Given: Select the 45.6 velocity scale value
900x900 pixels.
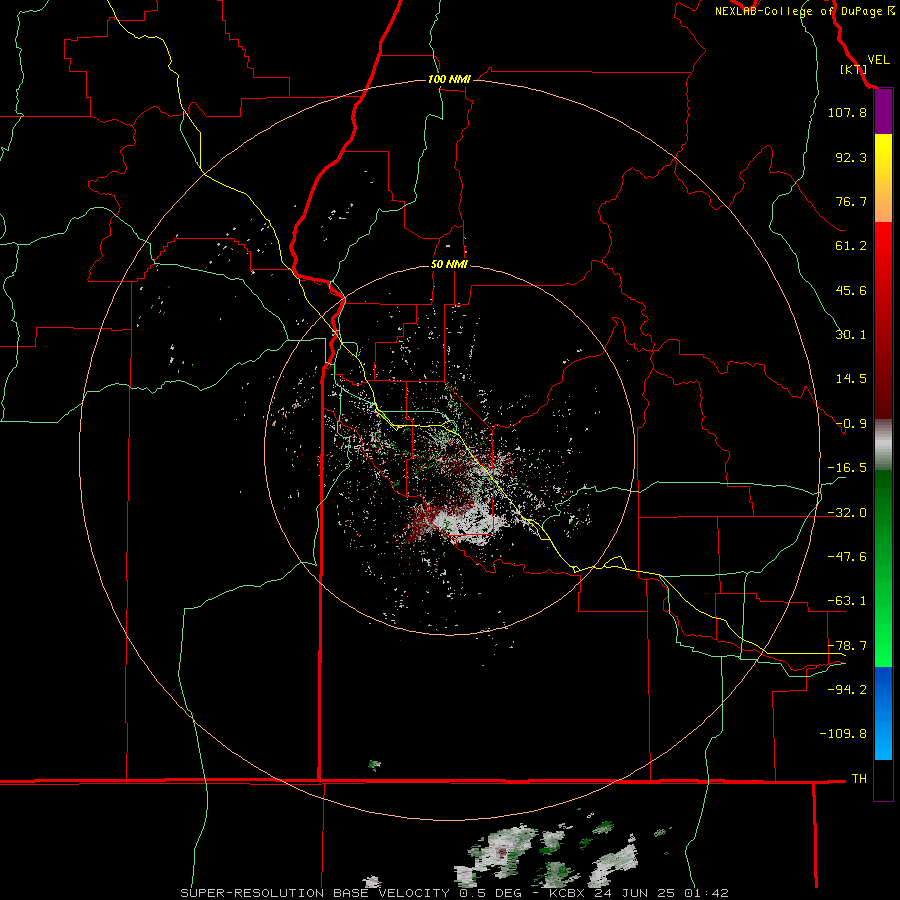Looking at the screenshot, I should point(851,290).
